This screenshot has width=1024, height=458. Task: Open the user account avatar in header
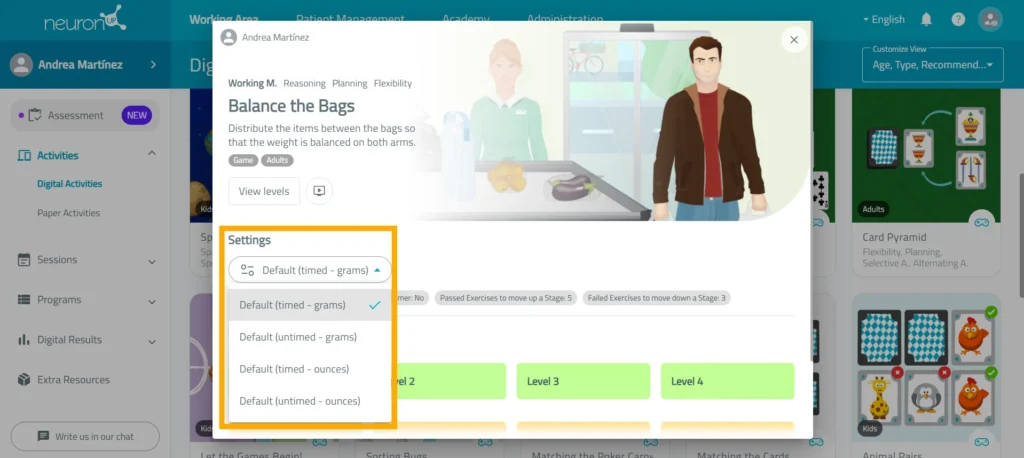pyautogui.click(x=990, y=20)
